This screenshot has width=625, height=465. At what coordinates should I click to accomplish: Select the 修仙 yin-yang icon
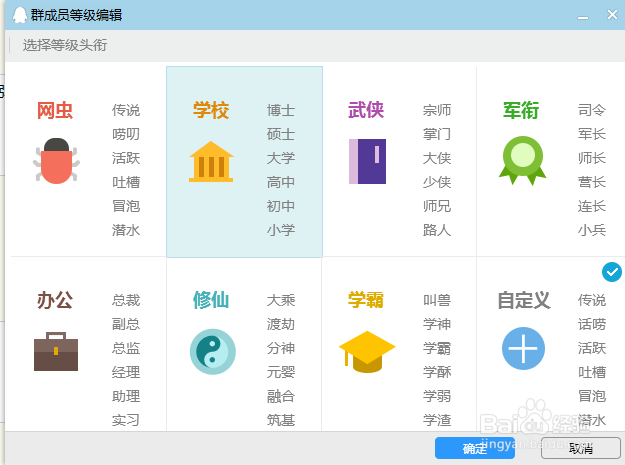(212, 352)
